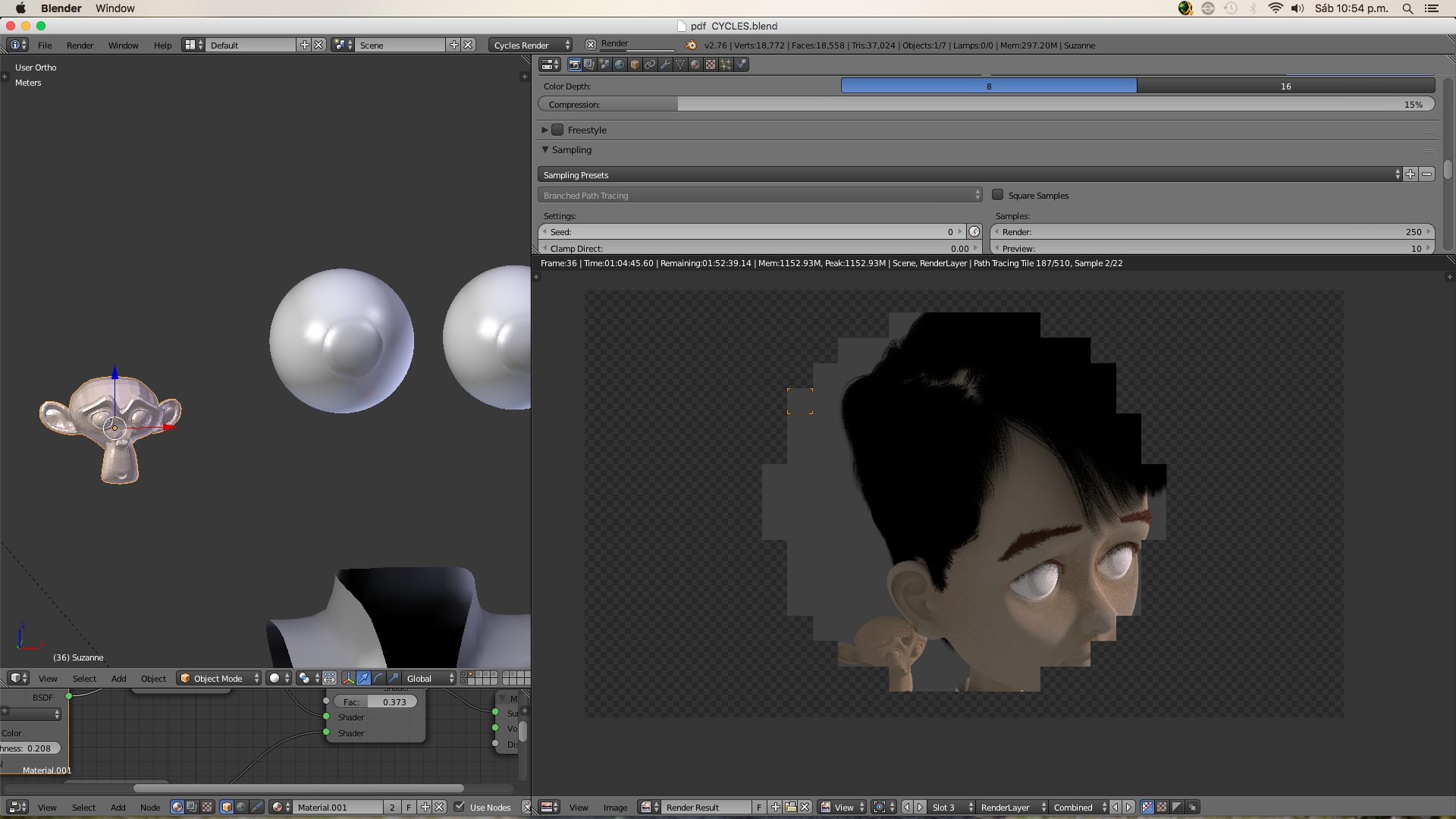Open the Cycles Render engine dropdown
The image size is (1456, 819).
pyautogui.click(x=531, y=45)
